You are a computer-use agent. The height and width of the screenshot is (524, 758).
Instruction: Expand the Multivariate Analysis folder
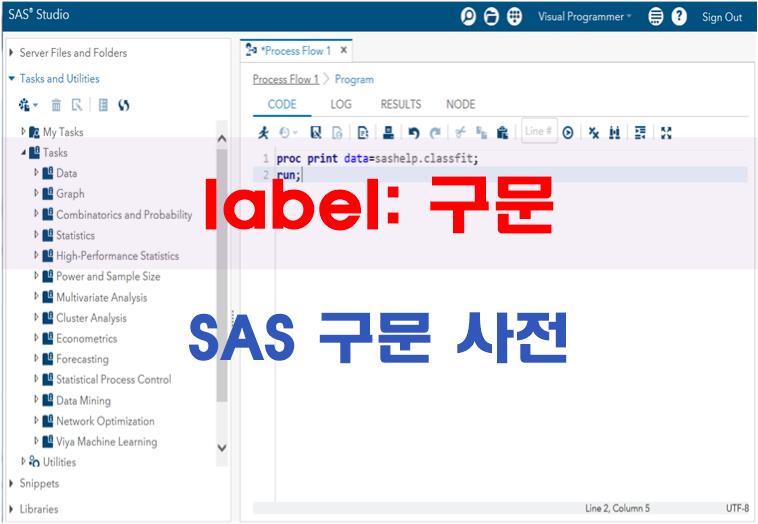(36, 296)
